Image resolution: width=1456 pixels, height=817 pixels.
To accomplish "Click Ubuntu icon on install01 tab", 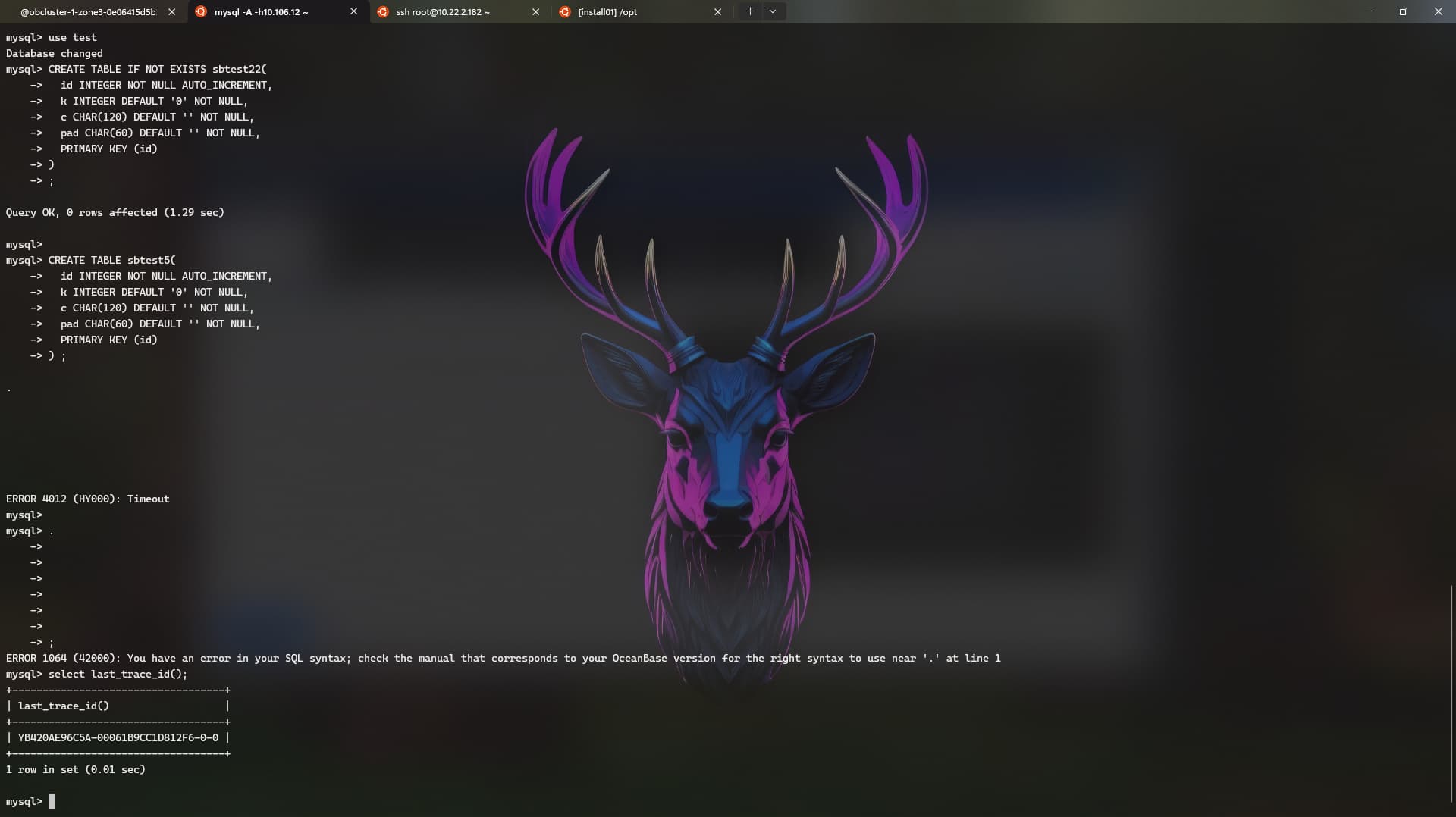I will (x=565, y=11).
